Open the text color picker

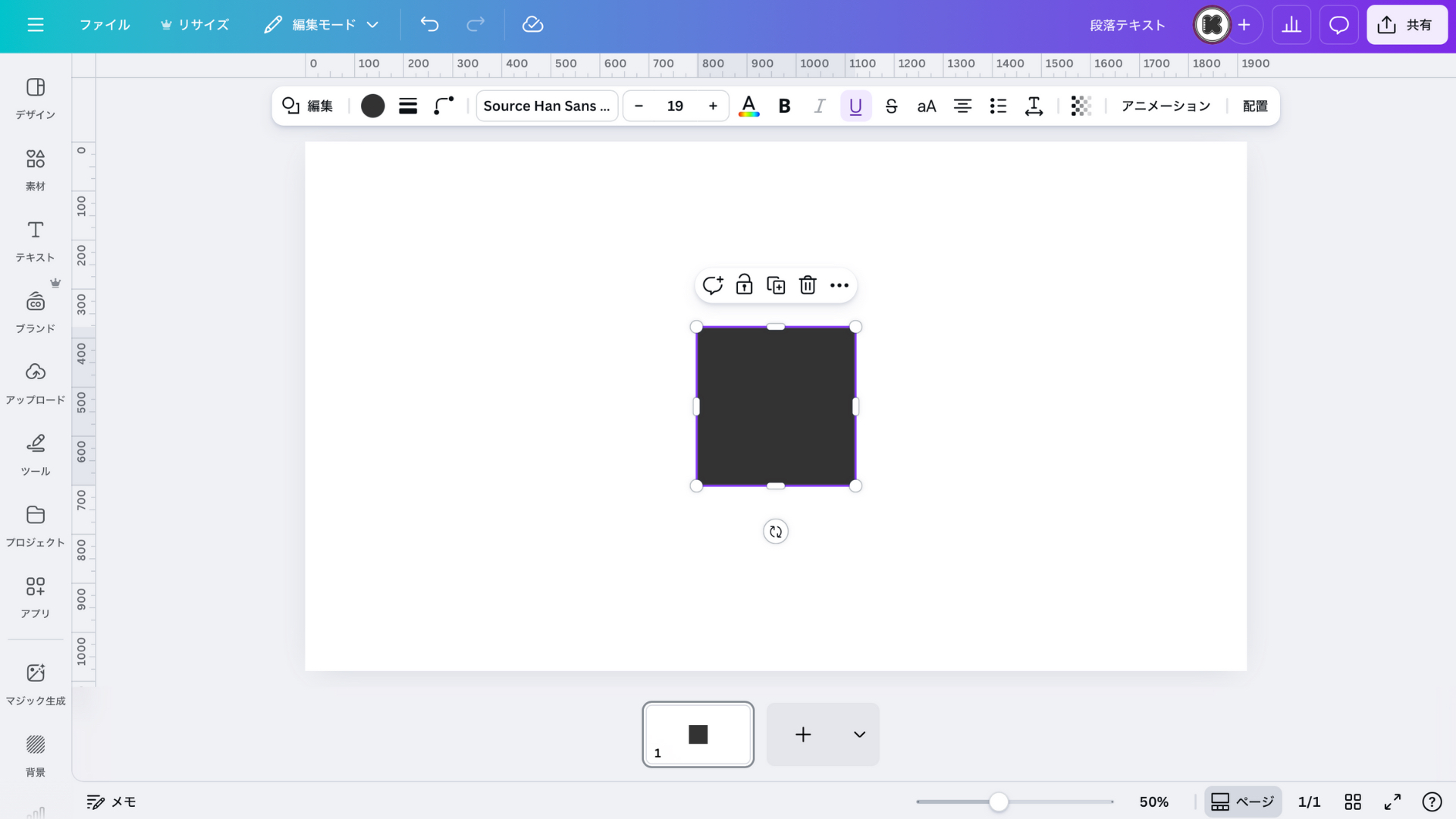748,106
